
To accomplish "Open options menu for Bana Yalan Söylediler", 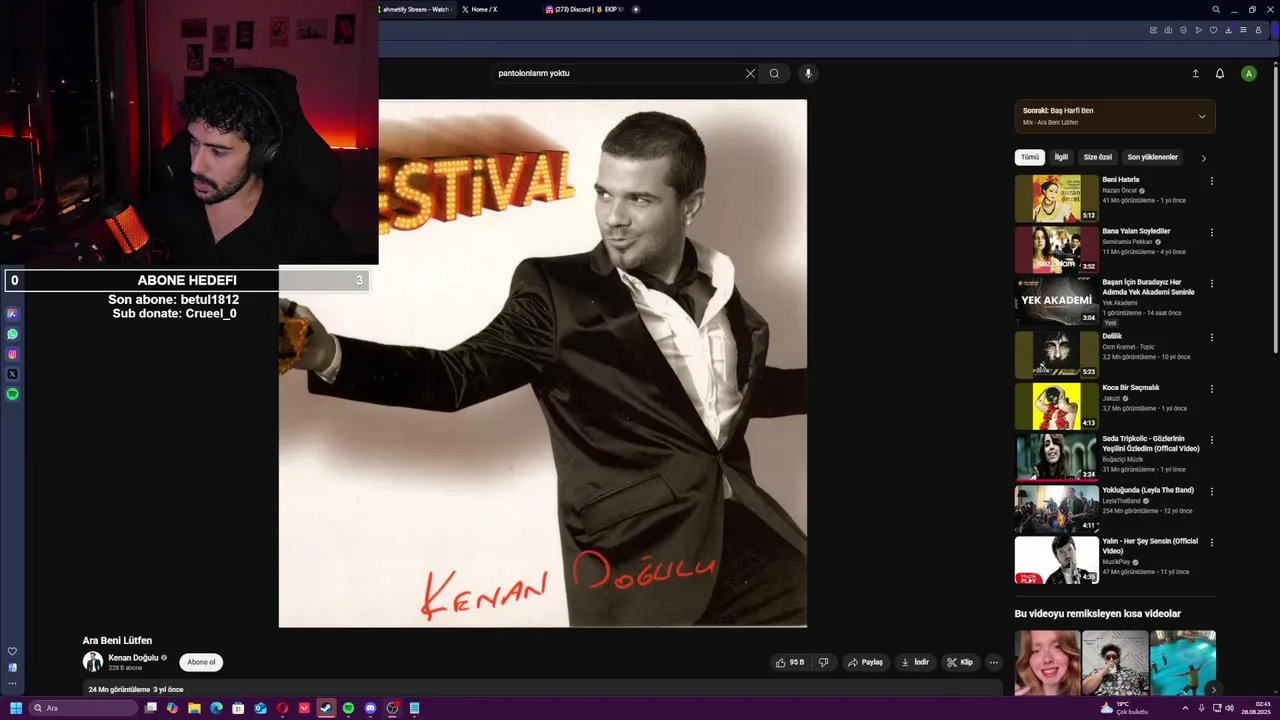I will pyautogui.click(x=1211, y=232).
